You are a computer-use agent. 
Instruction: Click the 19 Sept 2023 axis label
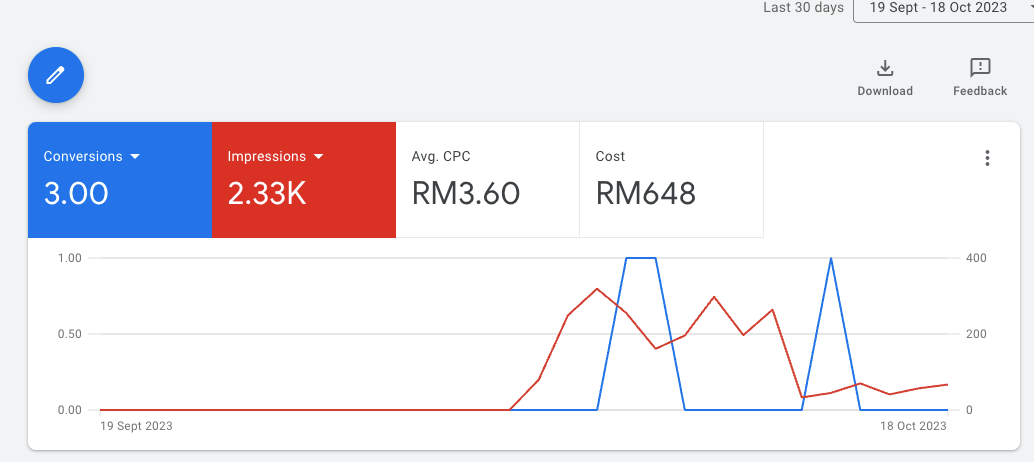tap(136, 426)
